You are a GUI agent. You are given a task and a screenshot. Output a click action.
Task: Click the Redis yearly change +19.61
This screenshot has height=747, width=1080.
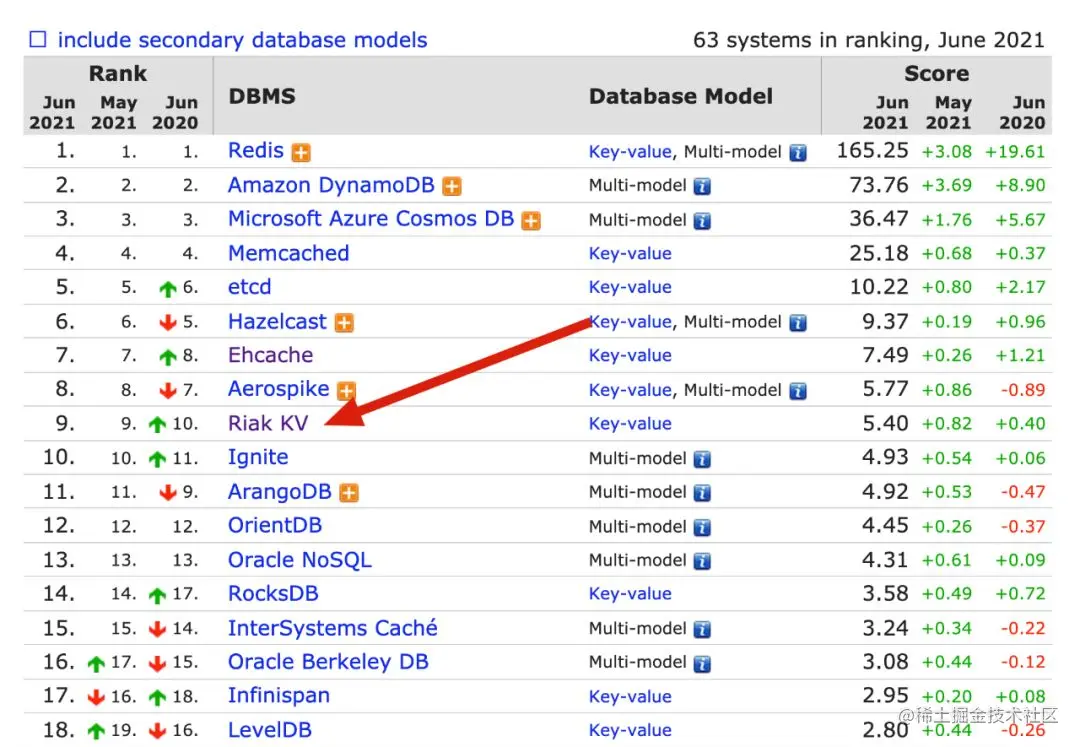(x=1015, y=151)
